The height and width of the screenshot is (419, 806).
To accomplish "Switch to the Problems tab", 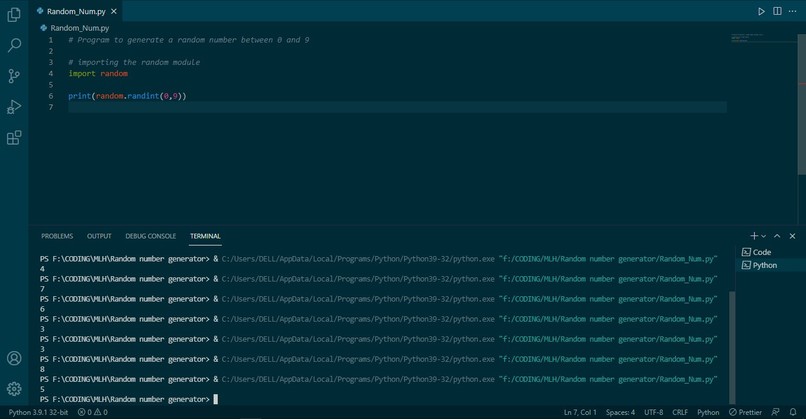I will (x=57, y=236).
